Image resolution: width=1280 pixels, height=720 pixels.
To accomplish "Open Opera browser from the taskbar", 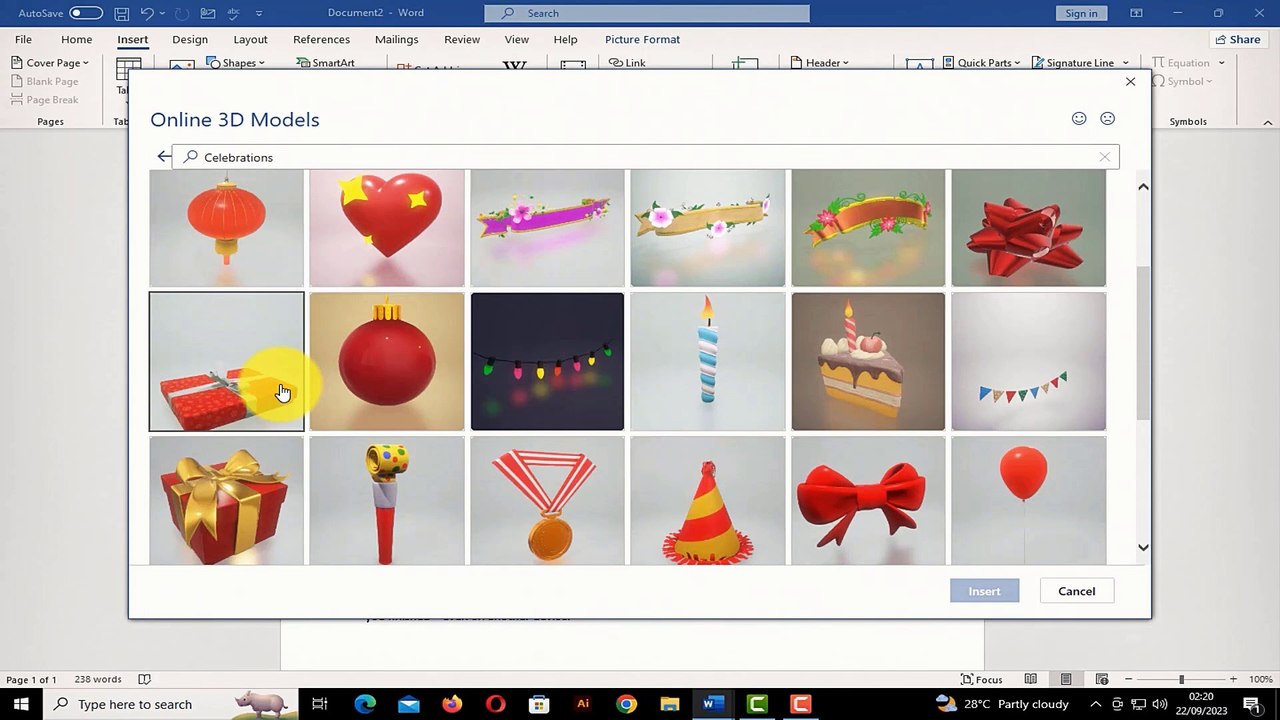I will [x=496, y=704].
